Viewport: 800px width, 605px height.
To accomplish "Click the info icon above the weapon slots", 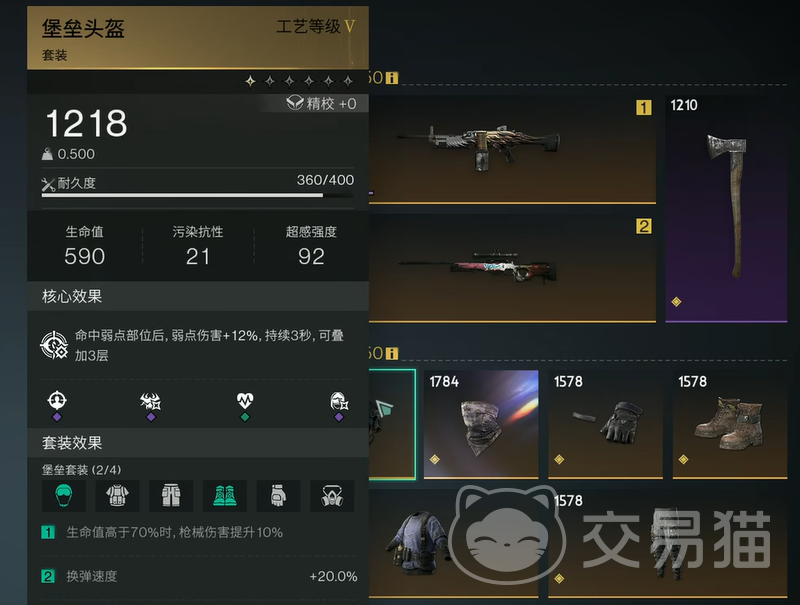I will point(392,78).
